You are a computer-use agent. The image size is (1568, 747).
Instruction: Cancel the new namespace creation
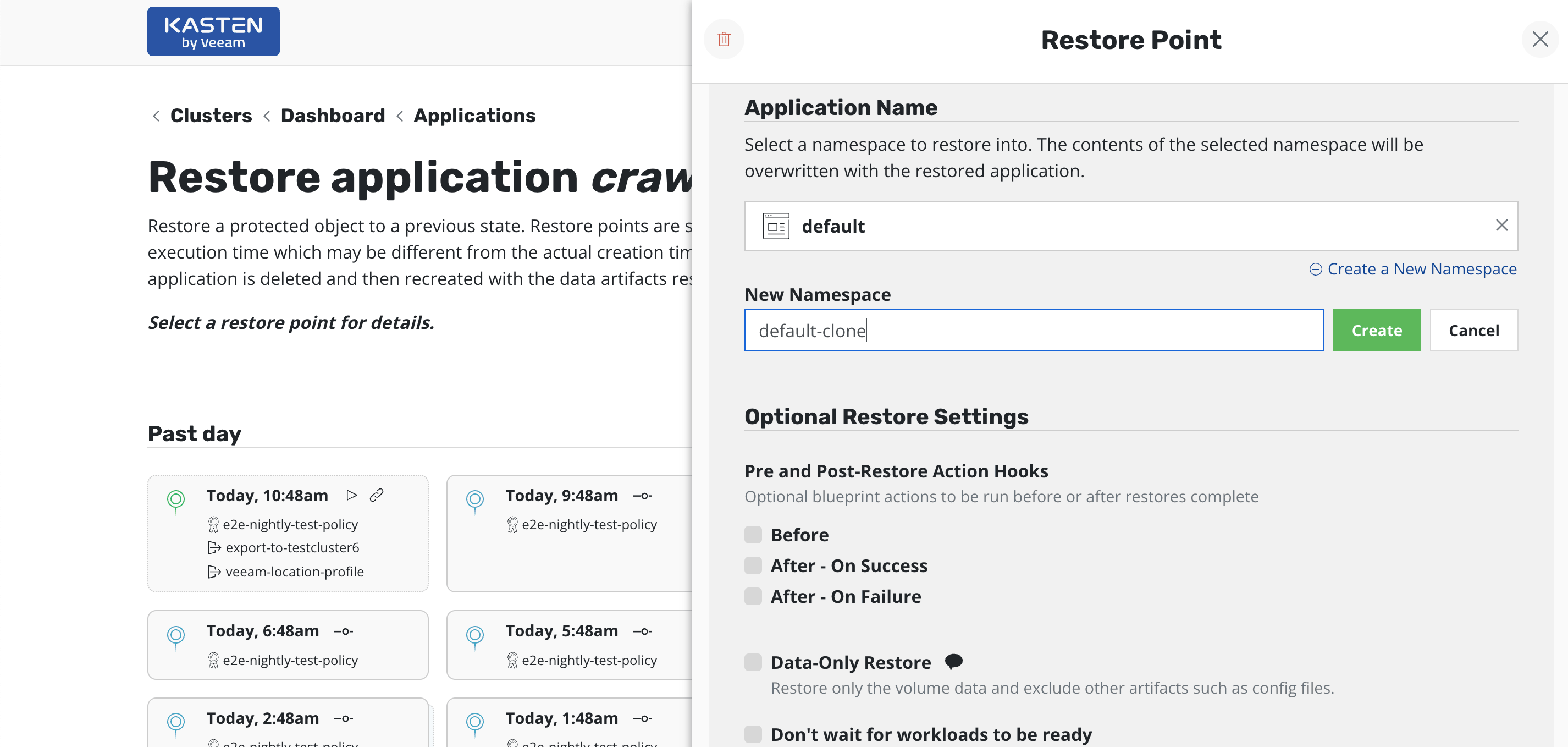pos(1473,330)
